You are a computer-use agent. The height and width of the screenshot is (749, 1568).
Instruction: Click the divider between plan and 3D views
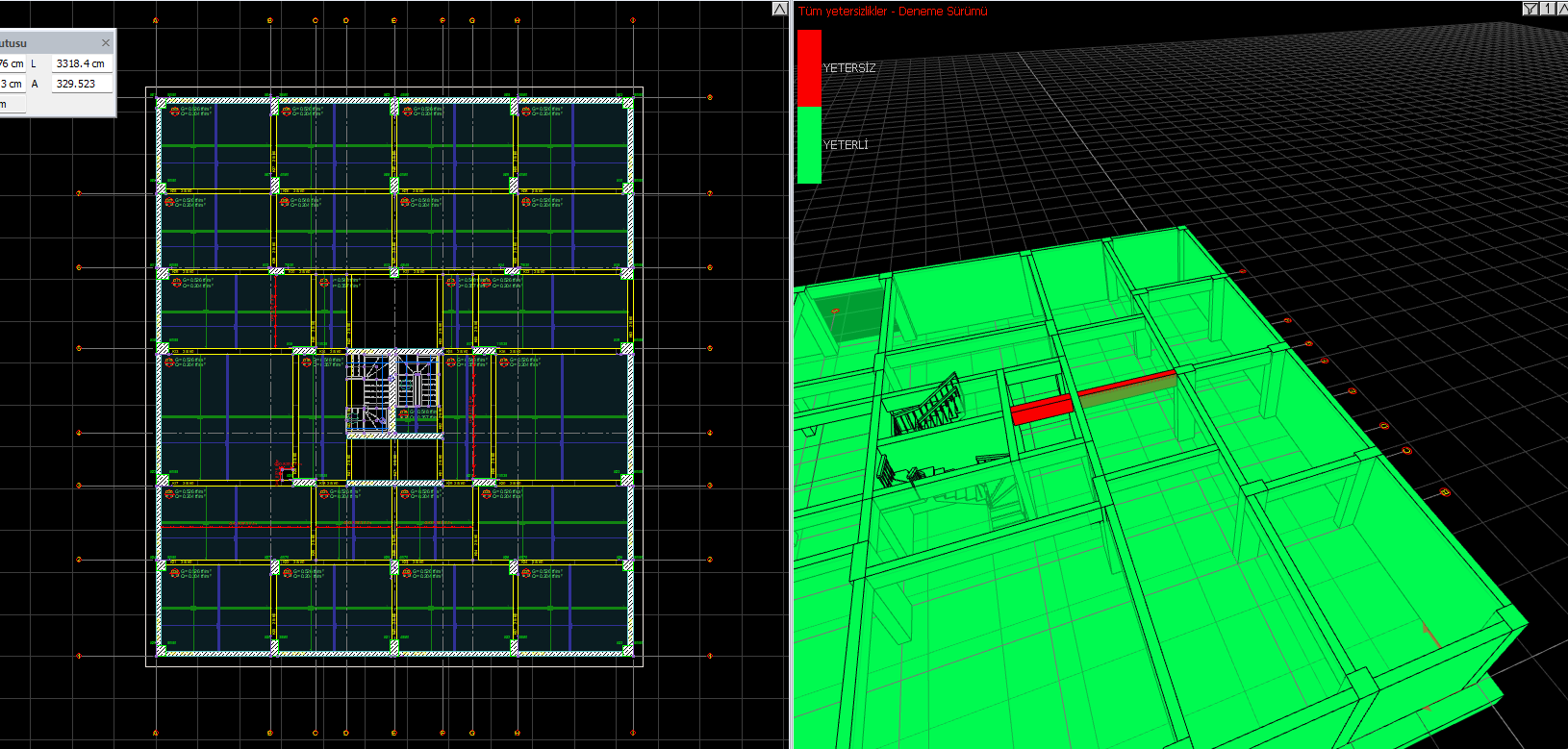(791, 385)
